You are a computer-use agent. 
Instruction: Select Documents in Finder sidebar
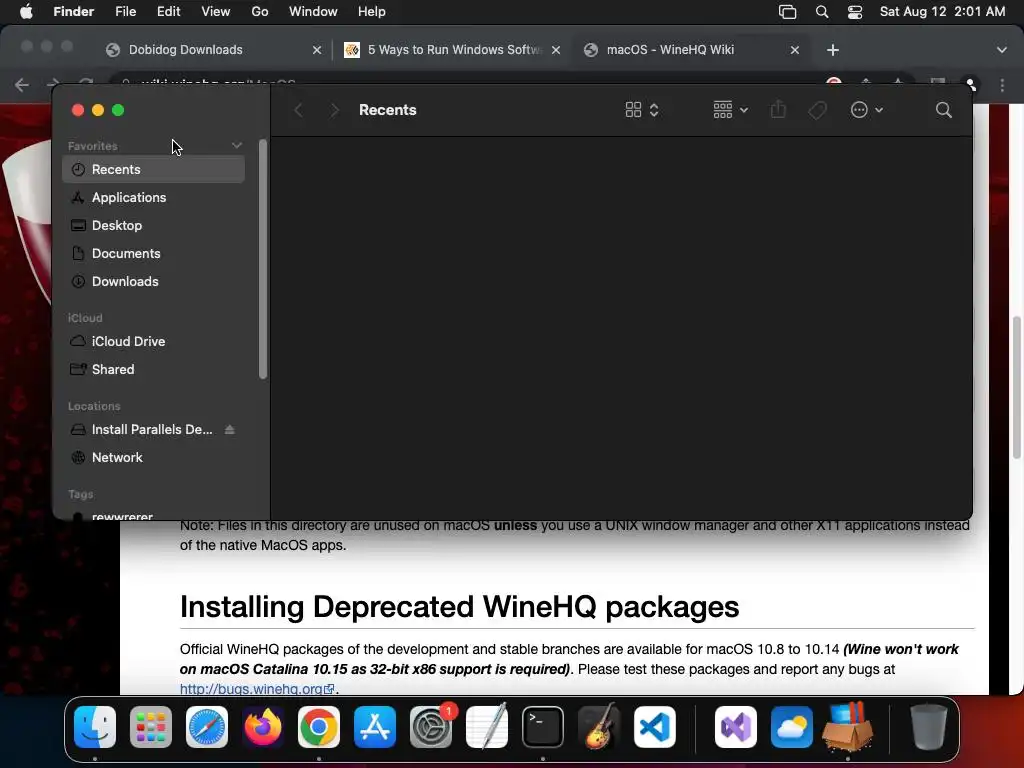153,253
